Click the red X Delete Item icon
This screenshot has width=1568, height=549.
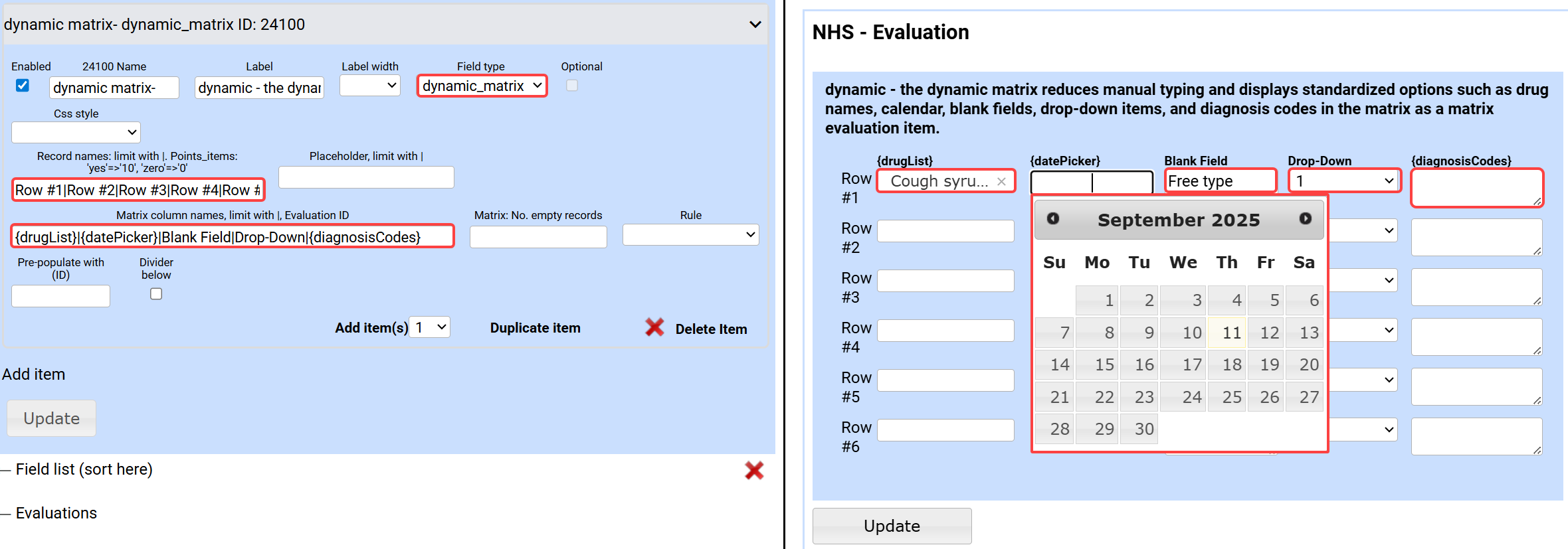coord(654,327)
